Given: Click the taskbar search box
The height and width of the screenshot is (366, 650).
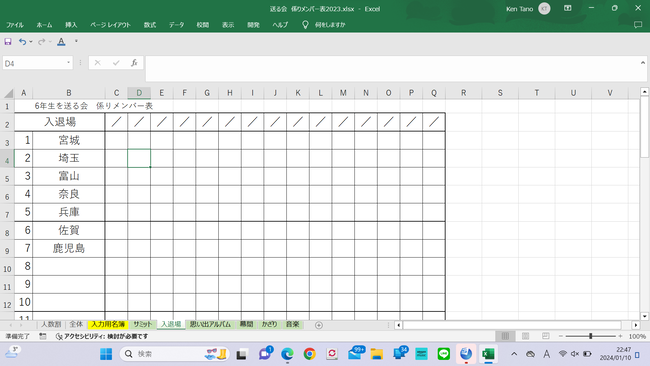Looking at the screenshot, I should pyautogui.click(x=174, y=354).
